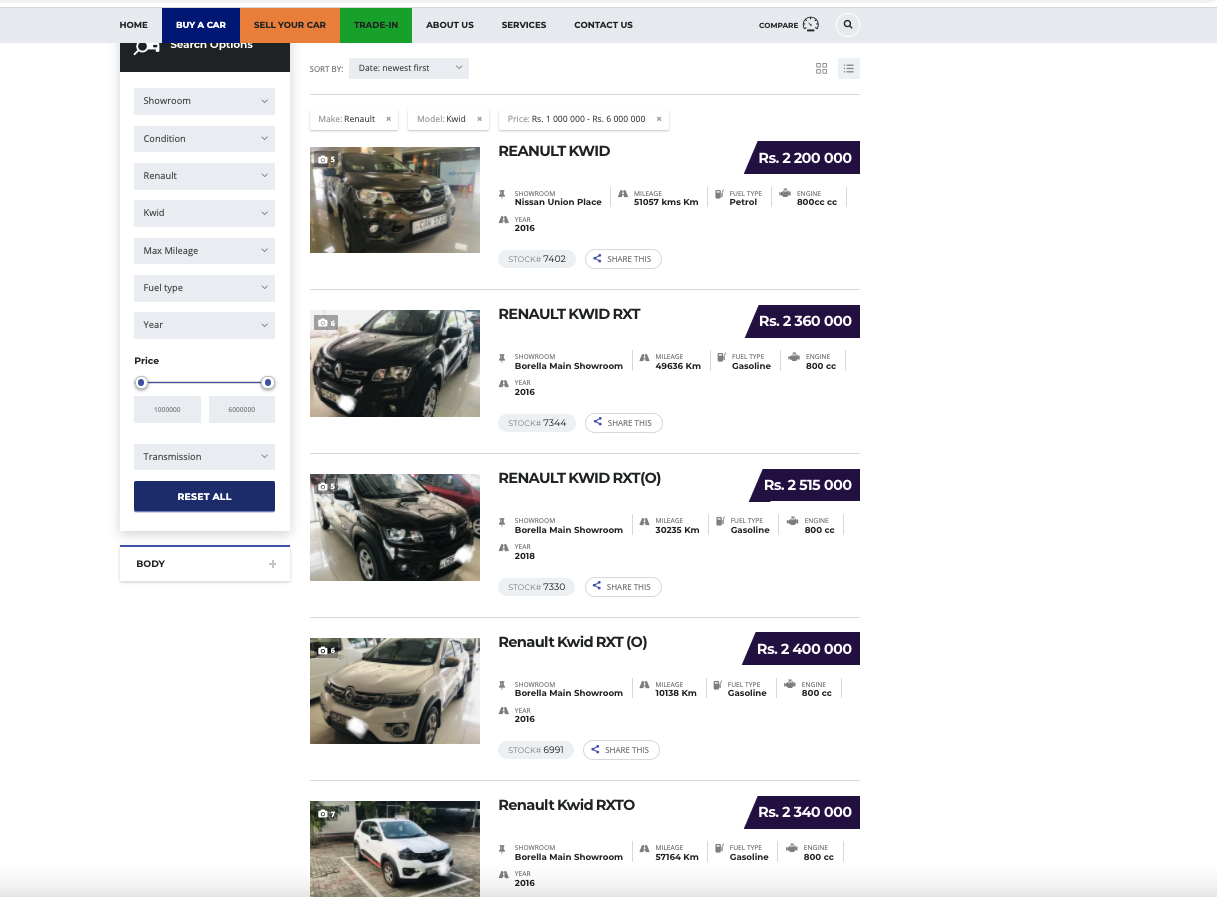
Task: Open the RENAULT KWID RXT listing title
Action: [569, 314]
